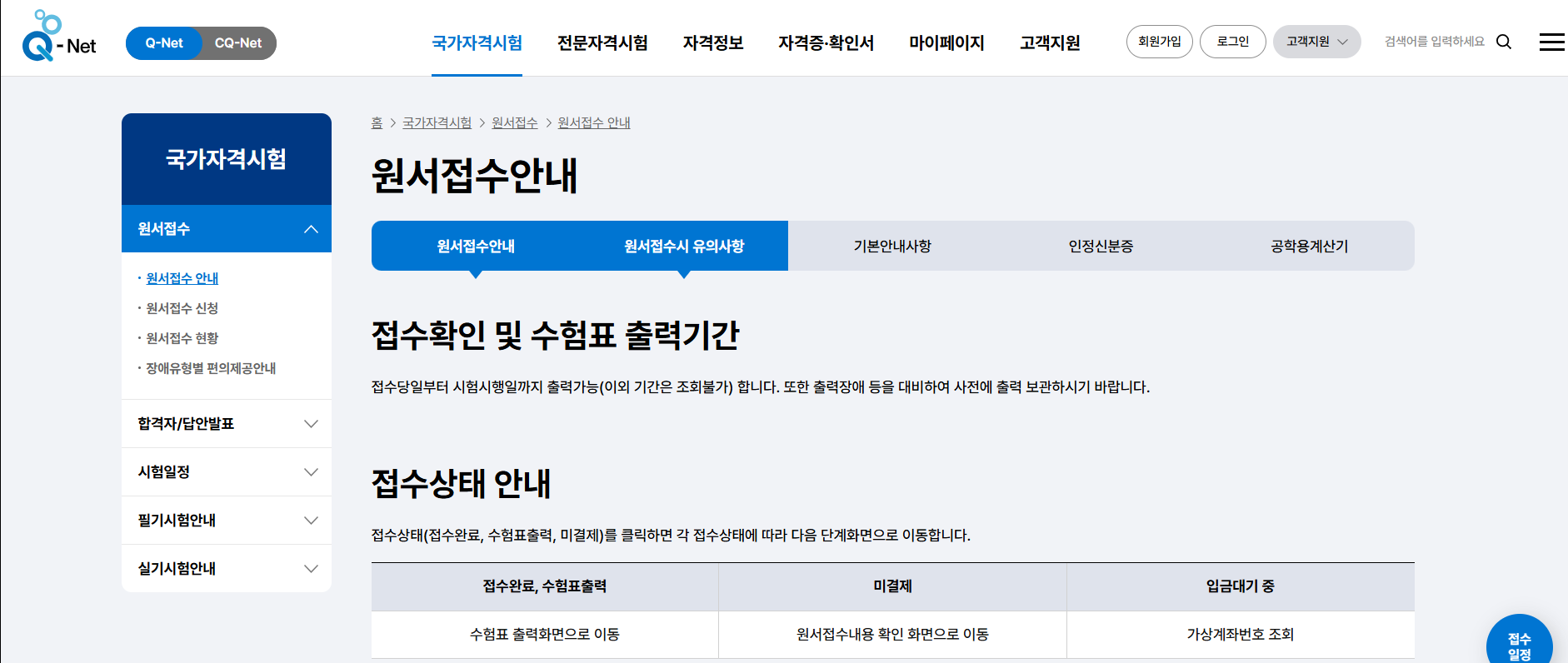Open the 고객지원 dropdown button
This screenshot has width=1568, height=663.
(1316, 42)
